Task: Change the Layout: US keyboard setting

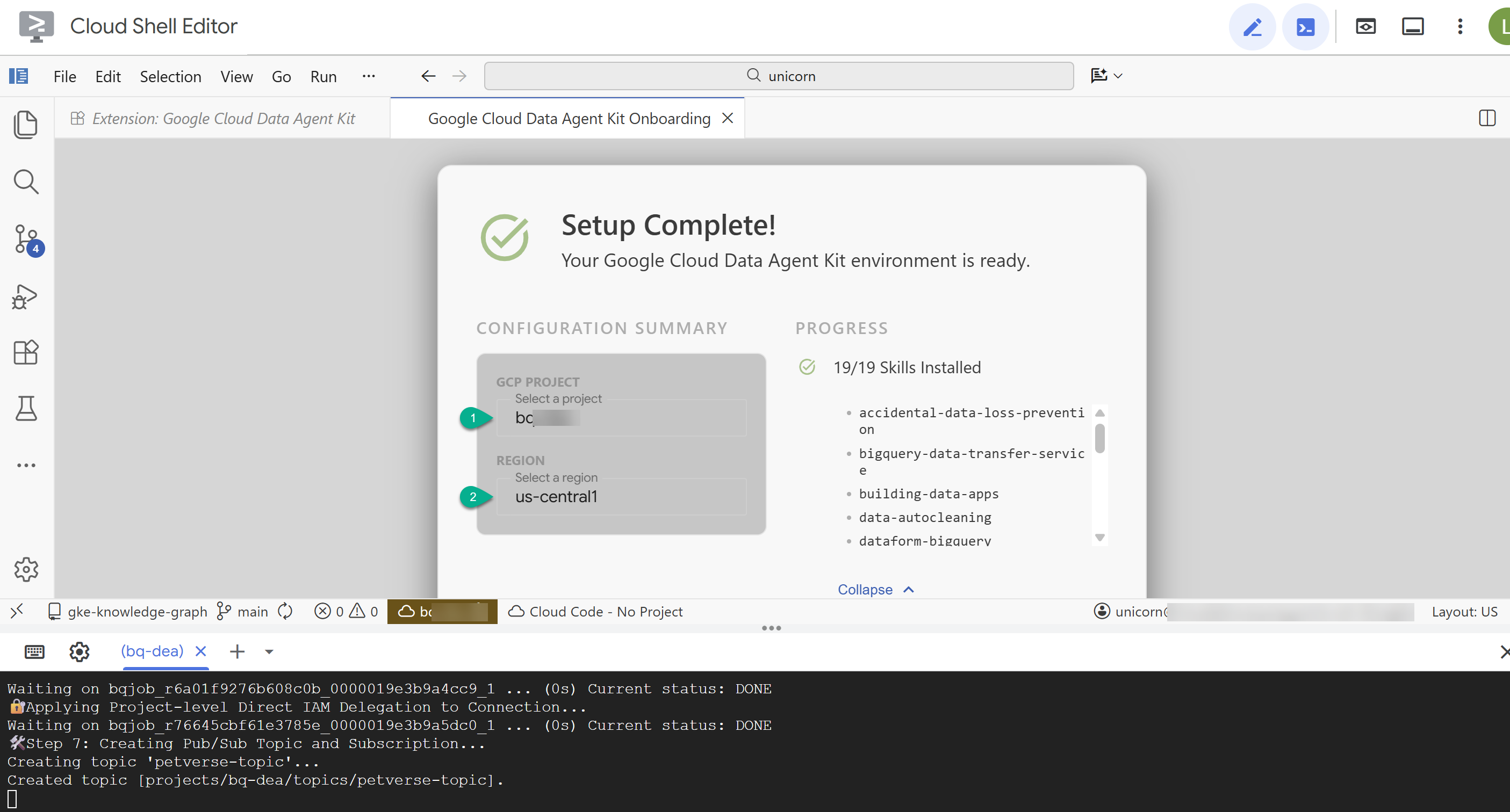Action: pos(1464,611)
